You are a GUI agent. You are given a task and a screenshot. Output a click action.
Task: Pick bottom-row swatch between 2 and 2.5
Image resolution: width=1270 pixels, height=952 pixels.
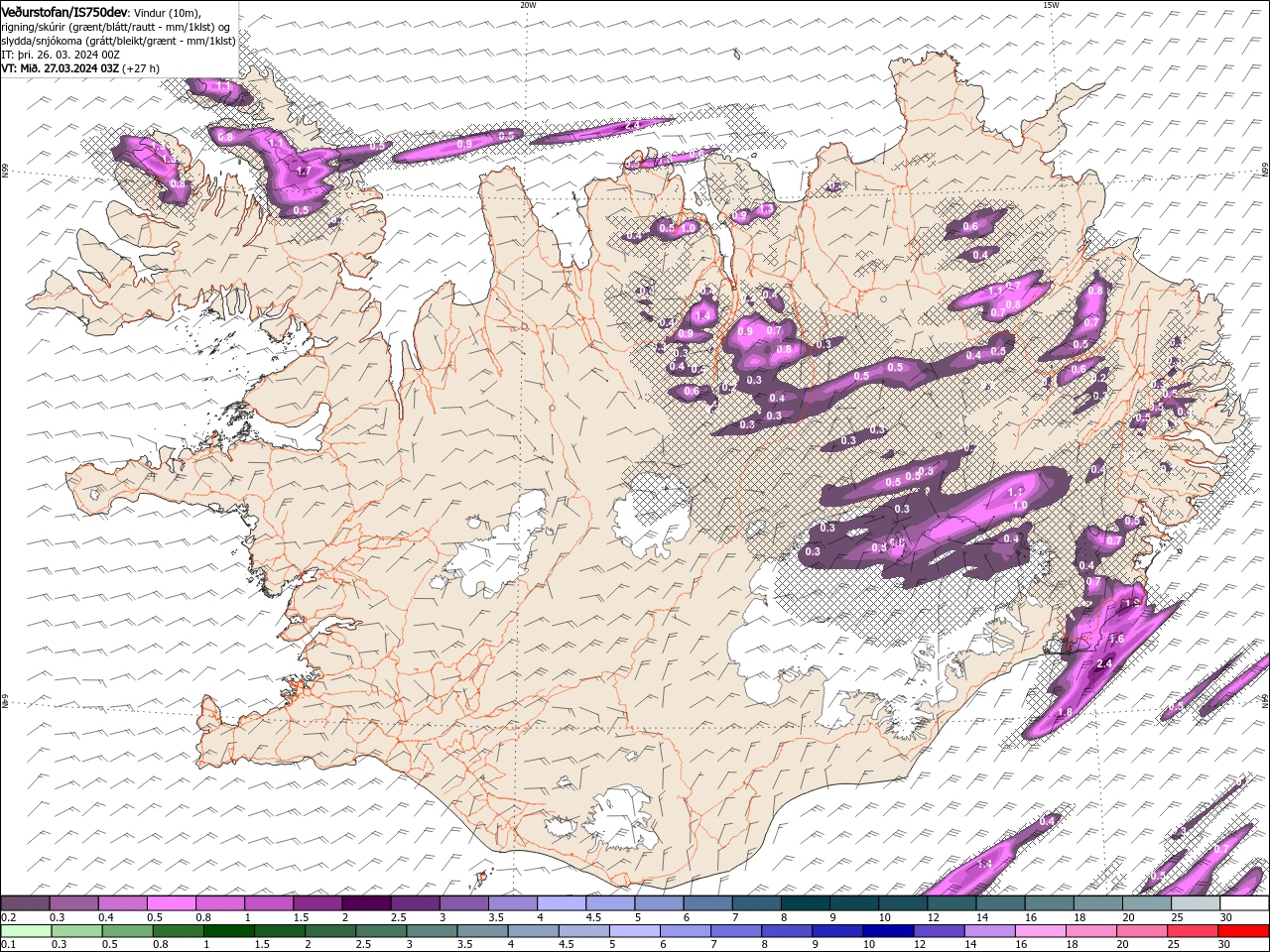tap(330, 931)
